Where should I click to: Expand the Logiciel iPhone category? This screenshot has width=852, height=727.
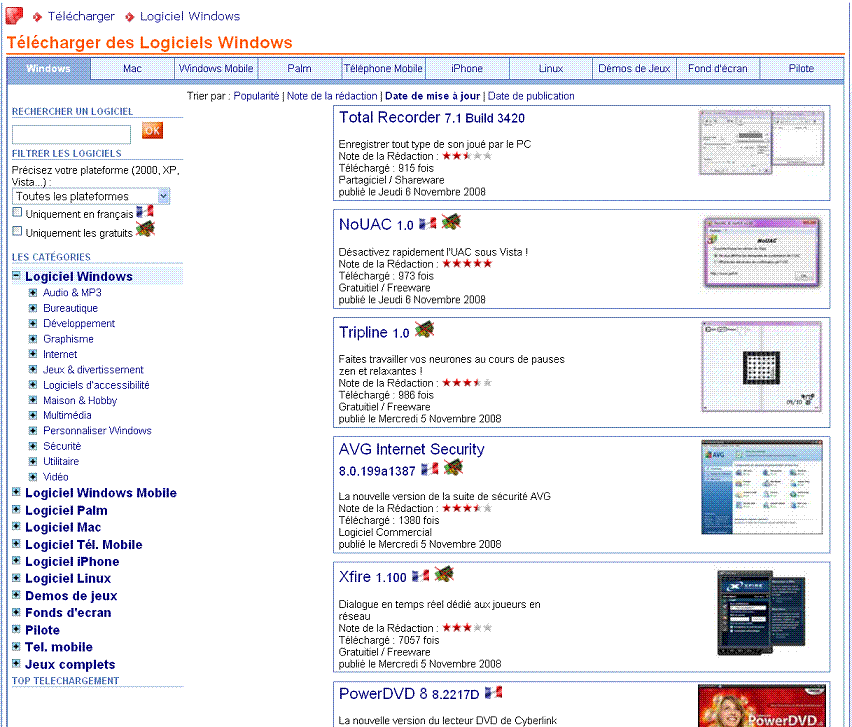pyautogui.click(x=16, y=560)
